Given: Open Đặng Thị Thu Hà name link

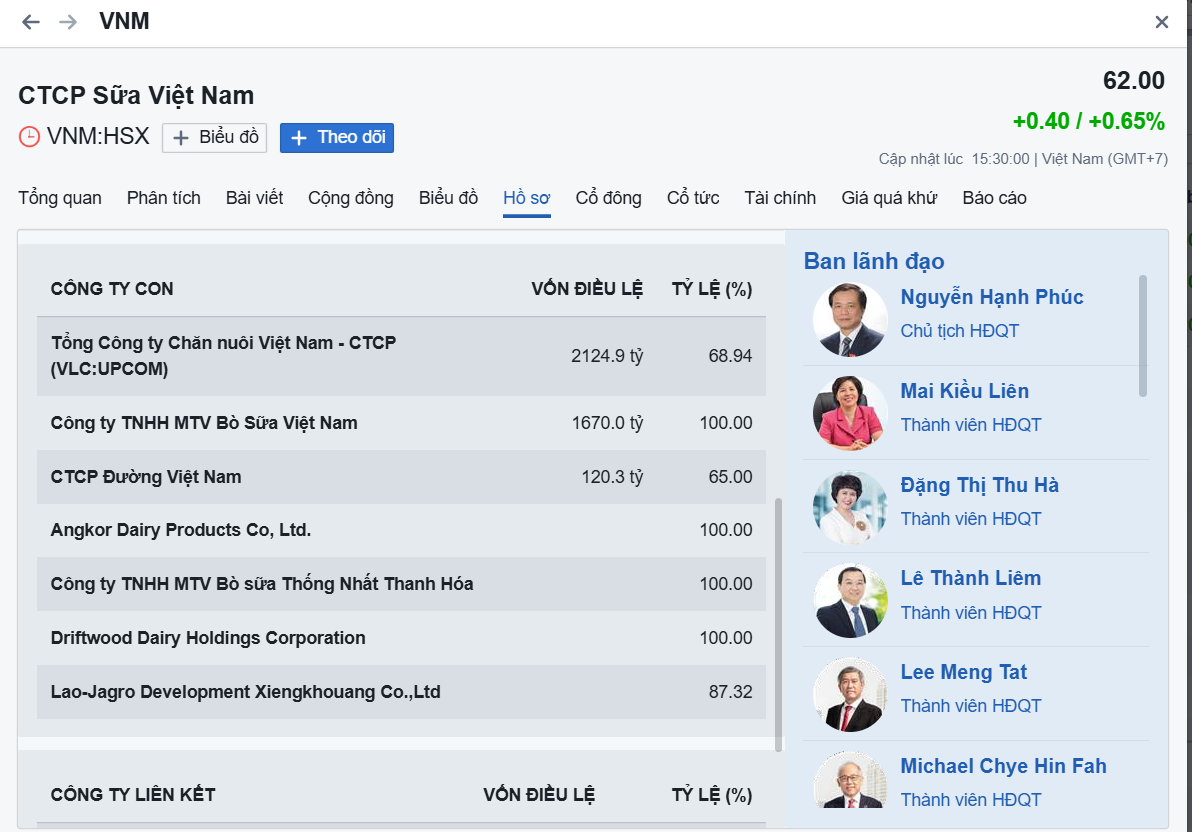Looking at the screenshot, I should [x=980, y=485].
